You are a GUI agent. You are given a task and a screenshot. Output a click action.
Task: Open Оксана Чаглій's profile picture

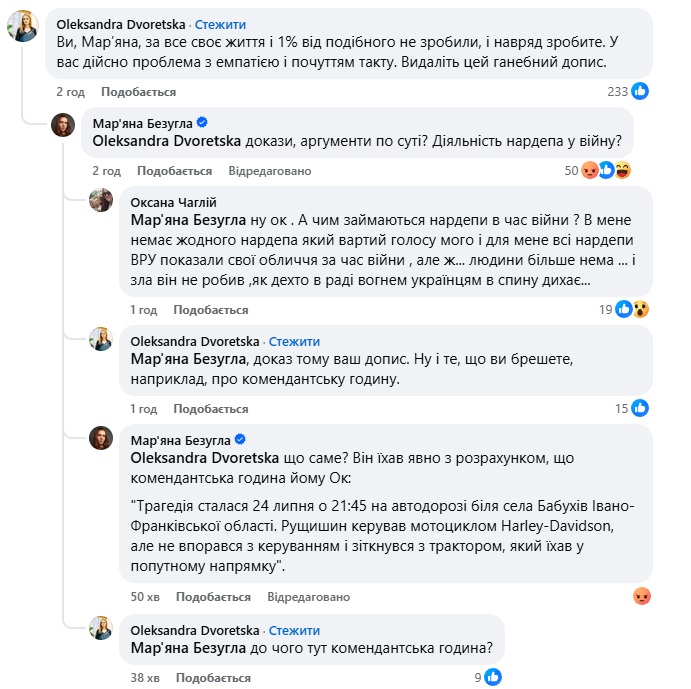[x=101, y=201]
